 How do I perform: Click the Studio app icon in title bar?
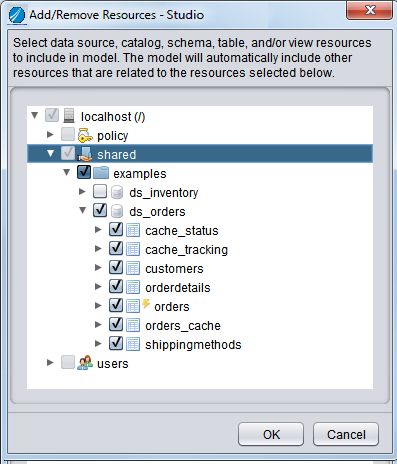click(x=17, y=15)
